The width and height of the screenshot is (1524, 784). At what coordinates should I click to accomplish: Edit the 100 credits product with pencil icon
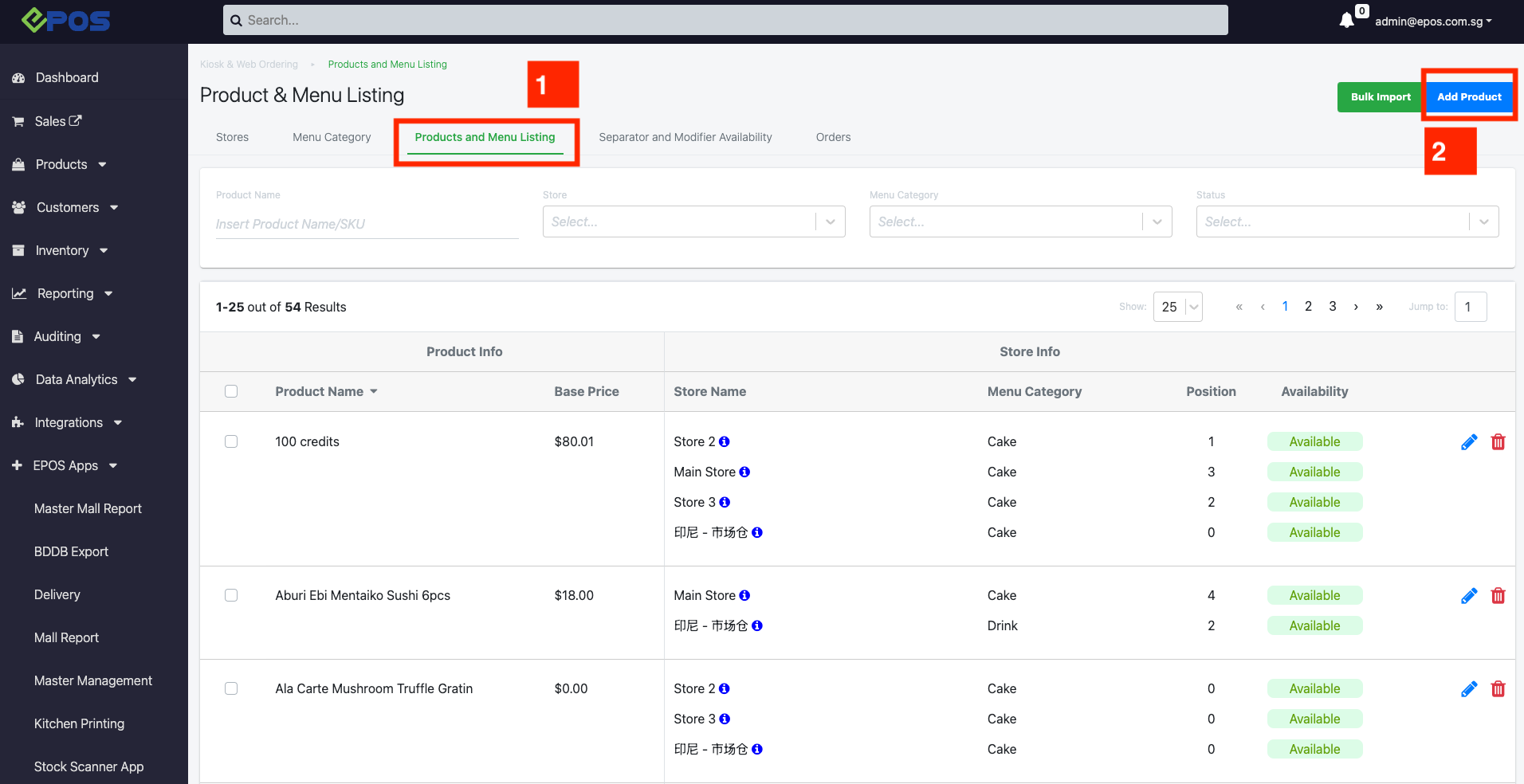[1469, 442]
